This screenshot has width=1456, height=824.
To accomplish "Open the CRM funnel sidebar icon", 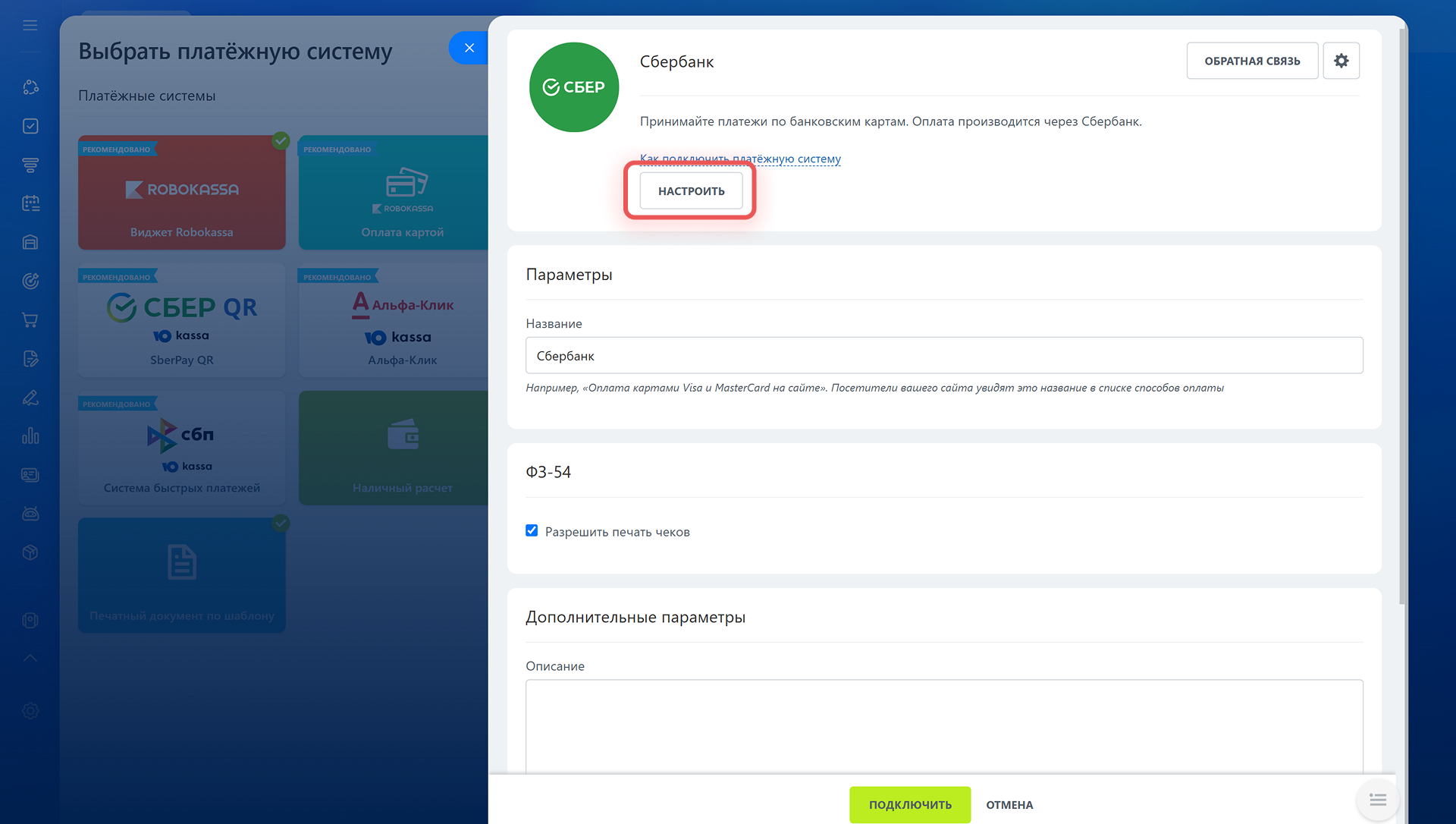I will [x=30, y=165].
